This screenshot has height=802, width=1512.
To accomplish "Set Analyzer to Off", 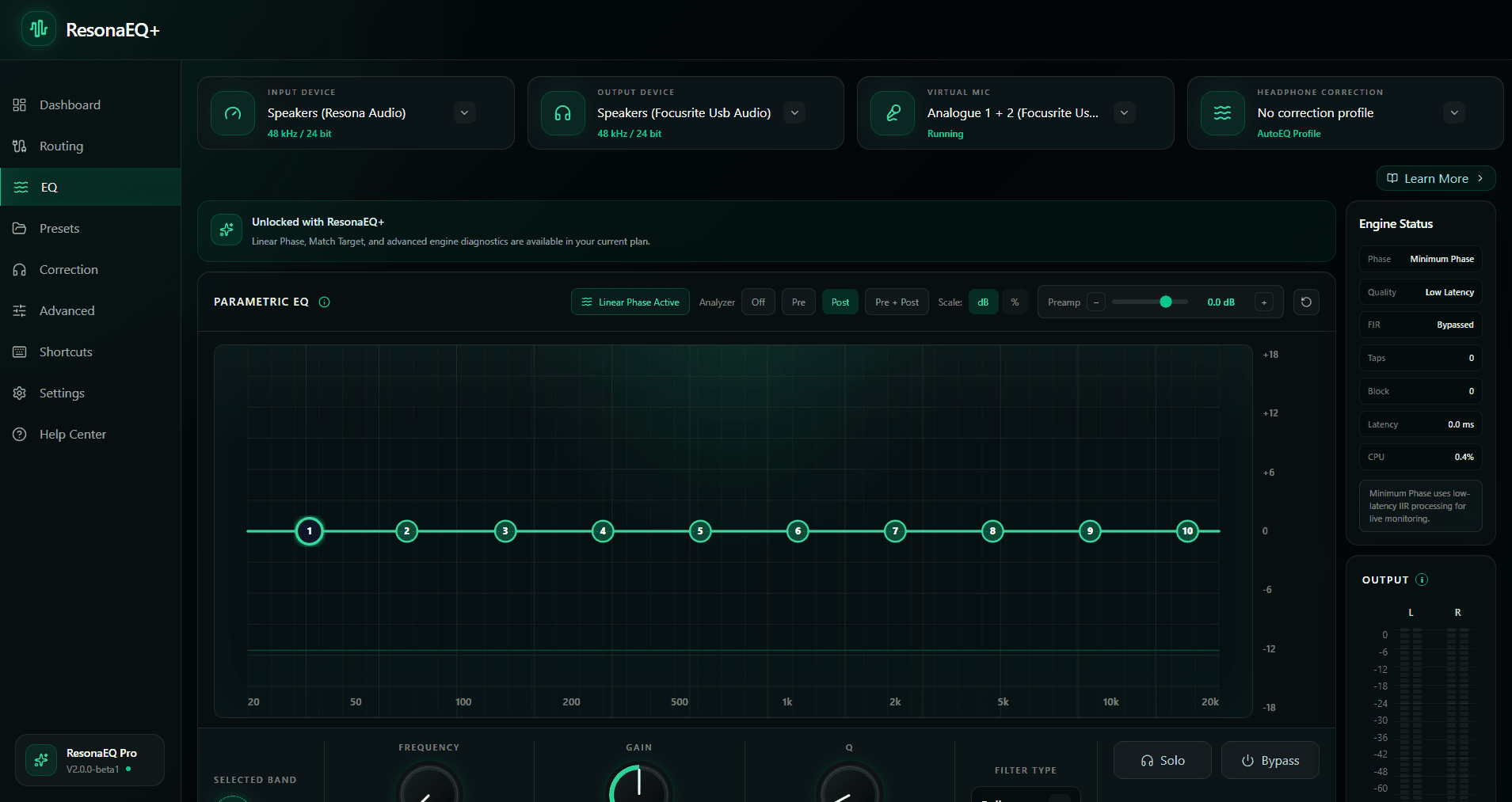I will pyautogui.click(x=758, y=302).
